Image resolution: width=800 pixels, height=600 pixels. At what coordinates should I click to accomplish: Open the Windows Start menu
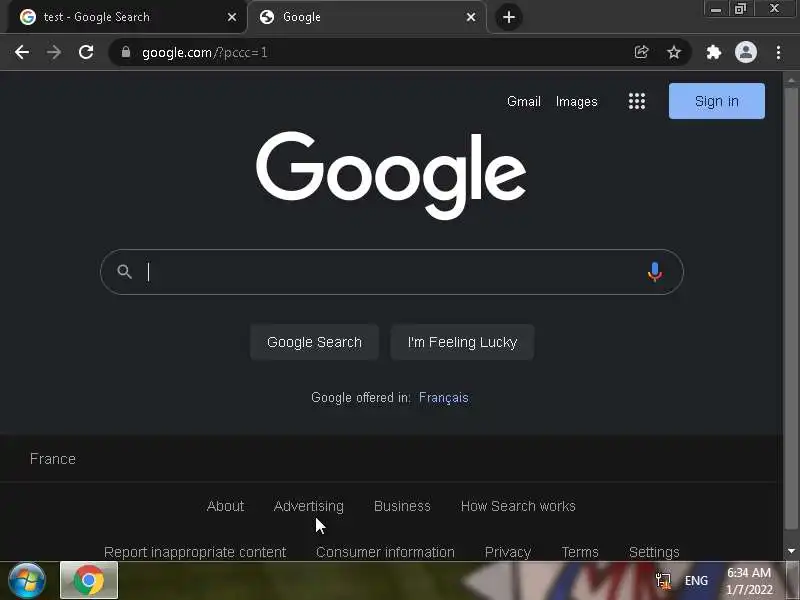(27, 581)
